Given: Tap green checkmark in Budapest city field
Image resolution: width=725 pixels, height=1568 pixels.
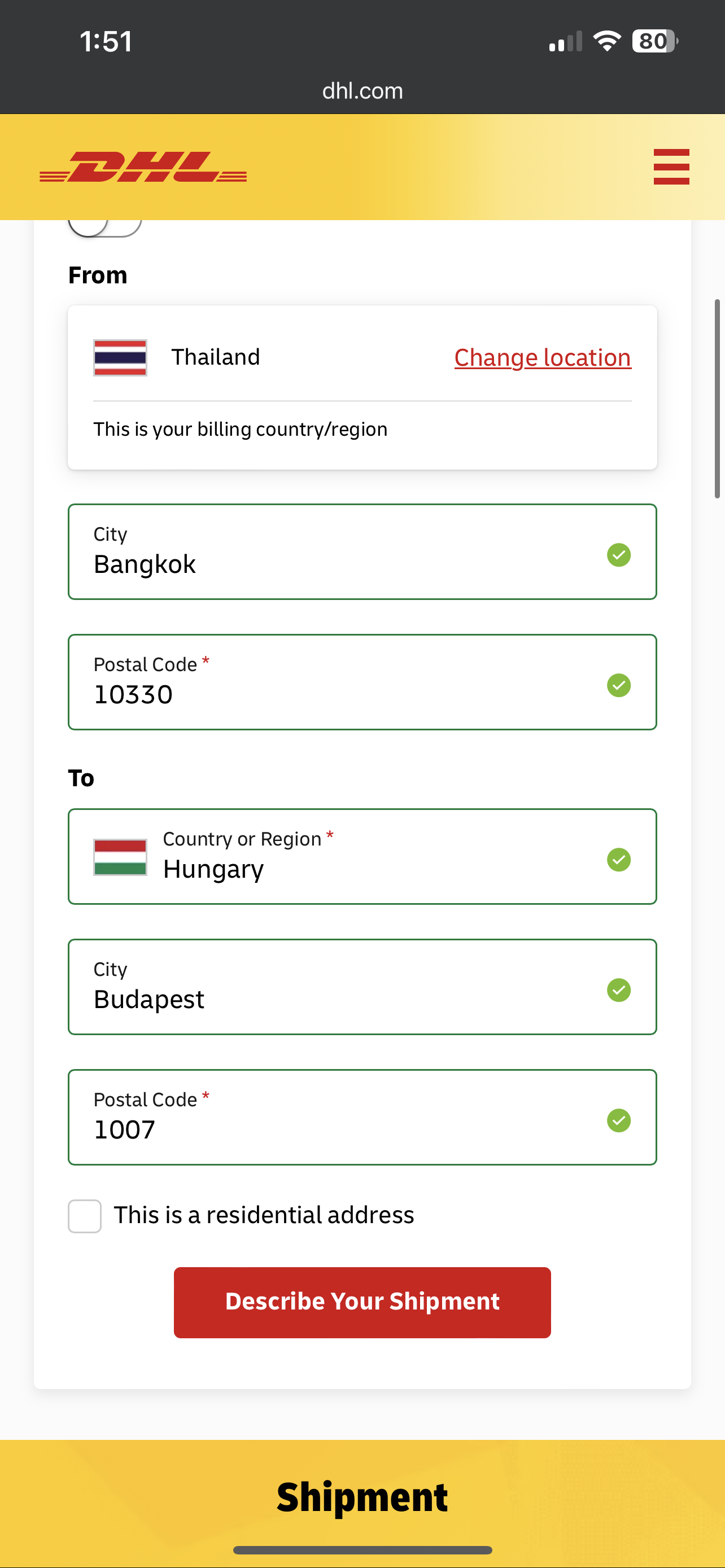Looking at the screenshot, I should tap(618, 990).
